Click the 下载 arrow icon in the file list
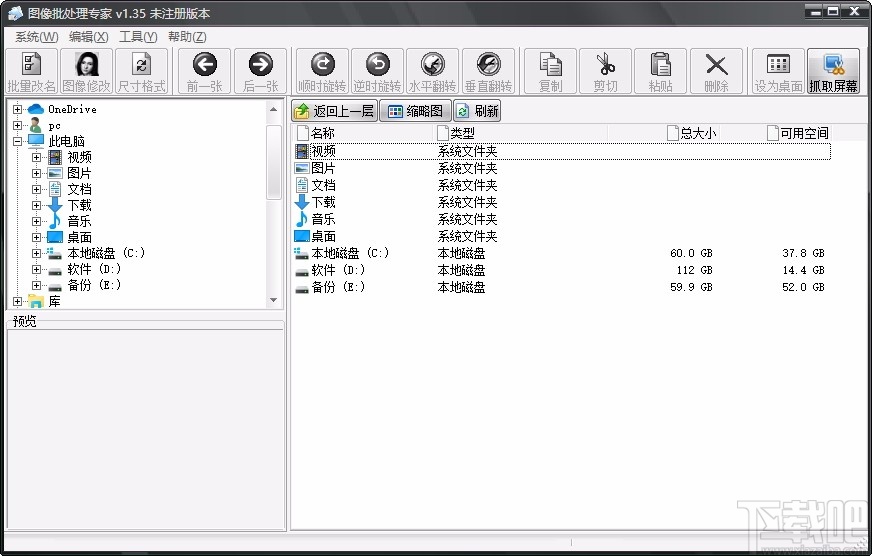 click(x=301, y=202)
